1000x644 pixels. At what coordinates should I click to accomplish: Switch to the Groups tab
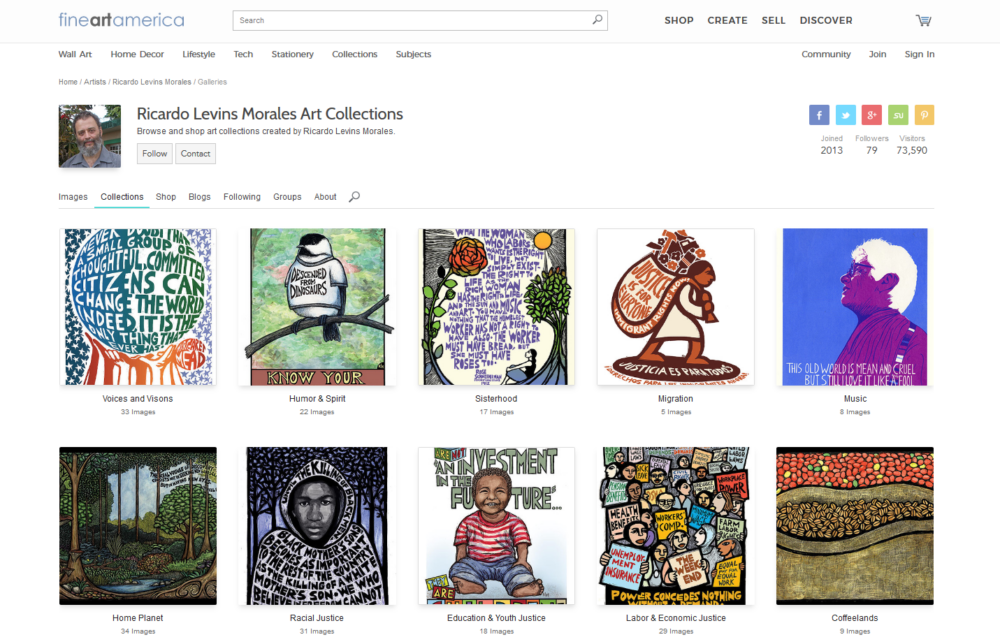click(x=287, y=197)
